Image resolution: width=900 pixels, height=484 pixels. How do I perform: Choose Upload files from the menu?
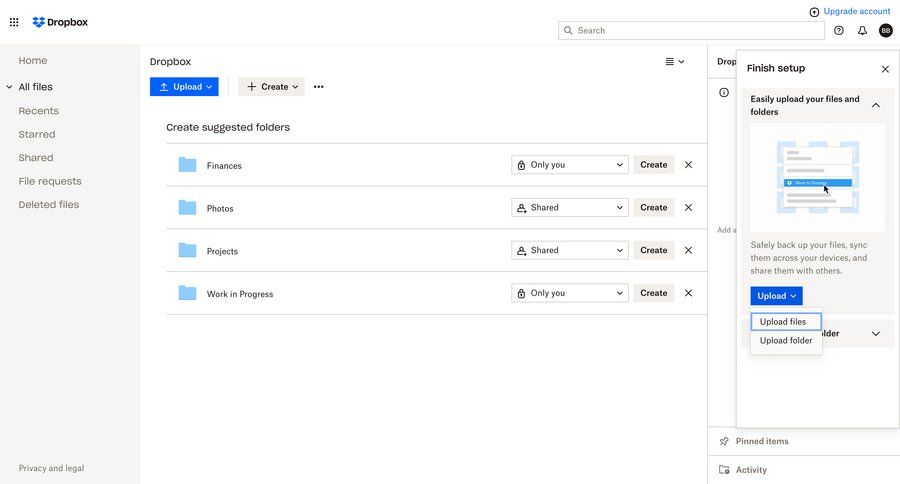(x=786, y=322)
